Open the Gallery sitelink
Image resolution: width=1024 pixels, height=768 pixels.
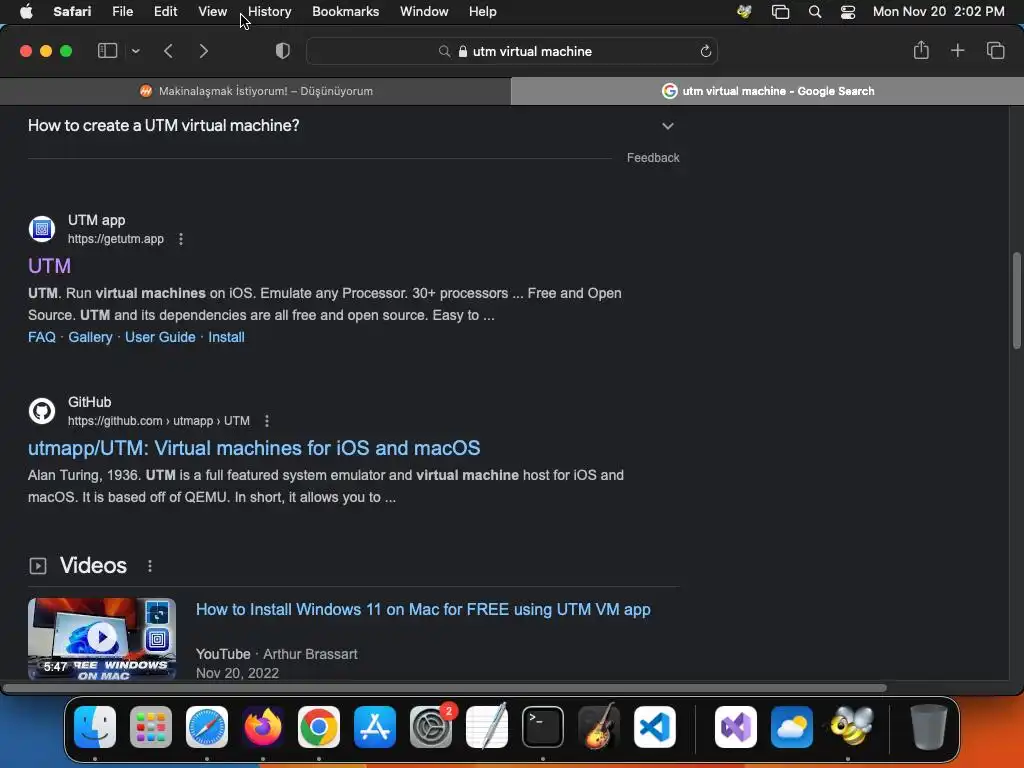click(90, 337)
